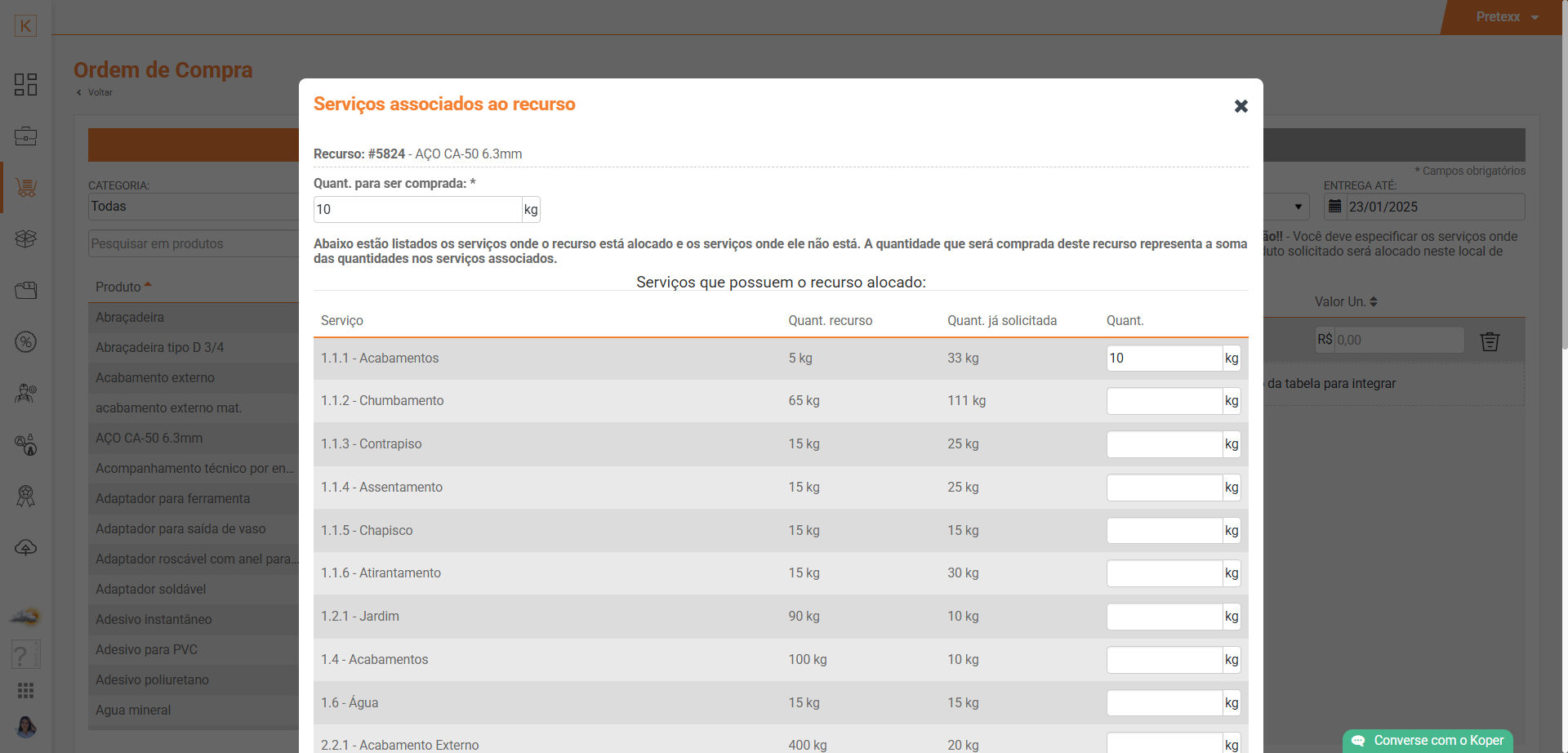Open the percent discount icon in sidebar
Viewport: 1568px width, 753px height.
pos(25,342)
